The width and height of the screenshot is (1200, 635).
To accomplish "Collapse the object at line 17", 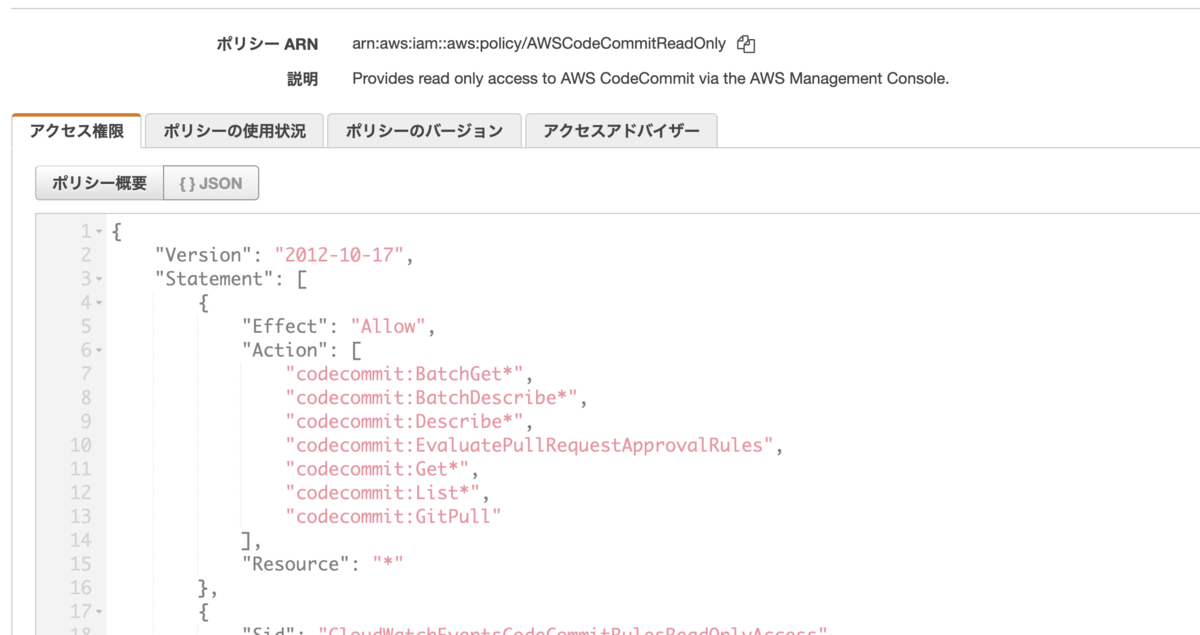I will click(99, 611).
